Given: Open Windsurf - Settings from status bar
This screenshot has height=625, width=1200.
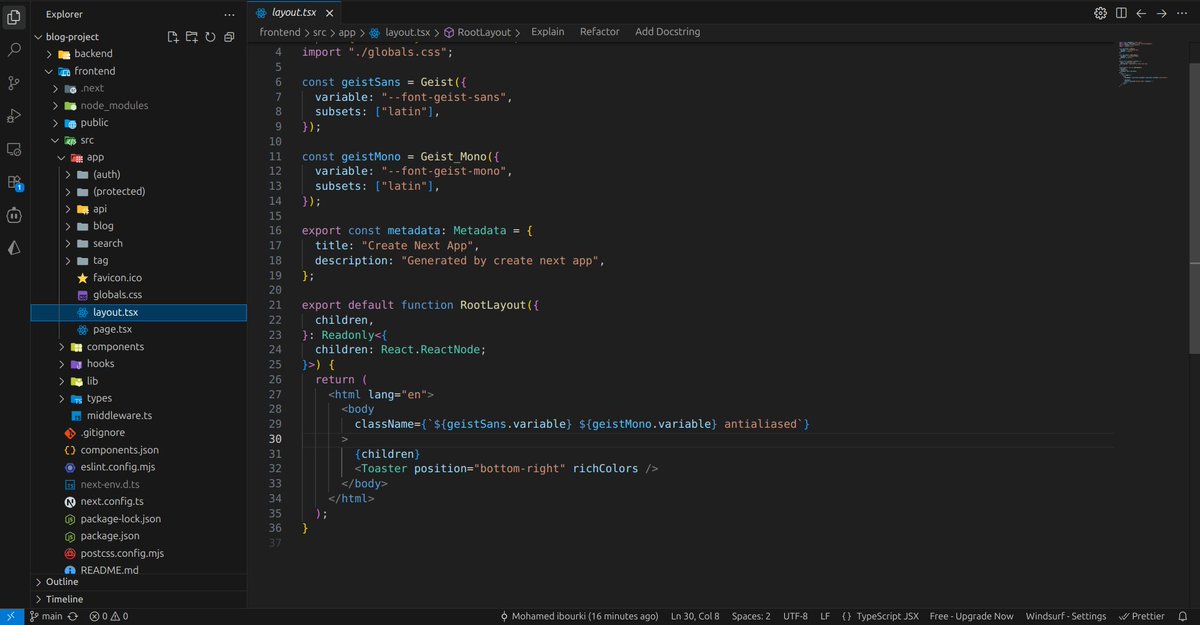Looking at the screenshot, I should (x=1066, y=616).
